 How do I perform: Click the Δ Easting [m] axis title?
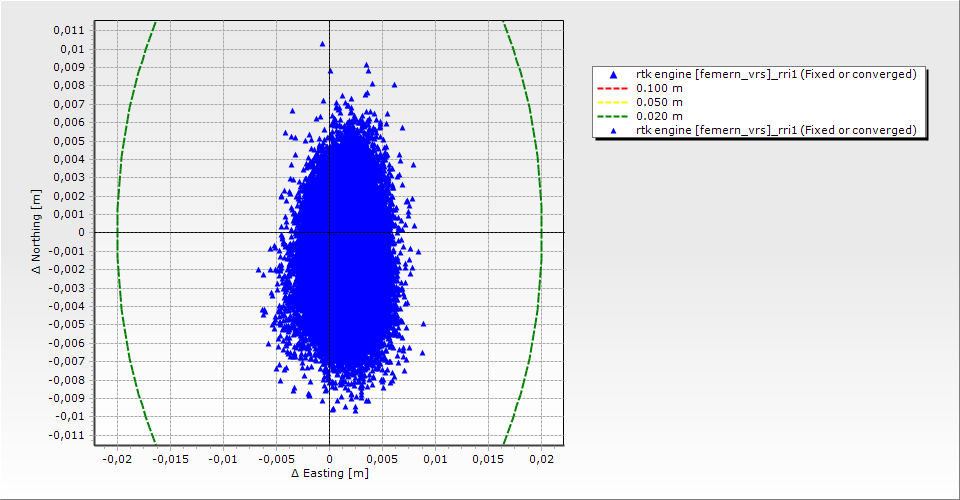tap(329, 473)
